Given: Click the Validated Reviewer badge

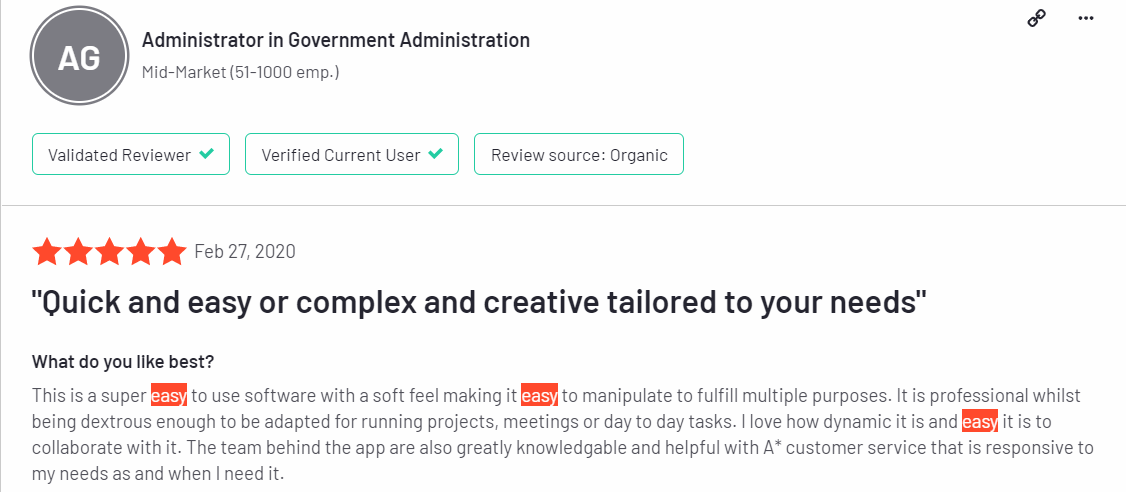Looking at the screenshot, I should [131, 154].
